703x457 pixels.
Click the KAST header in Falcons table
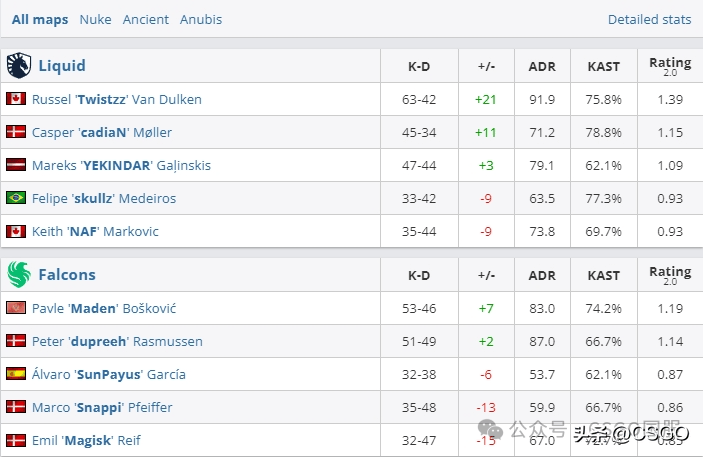tap(603, 275)
